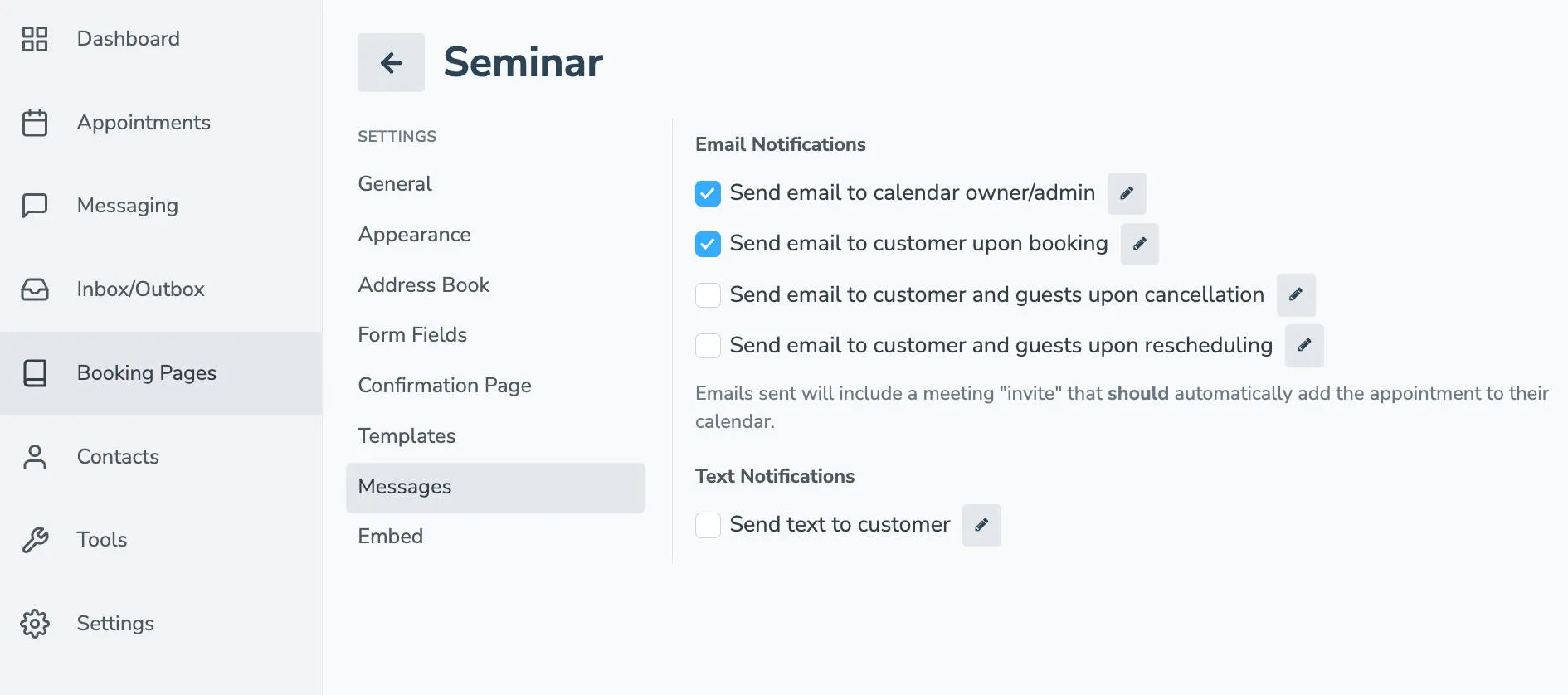The width and height of the screenshot is (1568, 695).
Task: Switch to the Appearance settings section
Action: point(415,234)
